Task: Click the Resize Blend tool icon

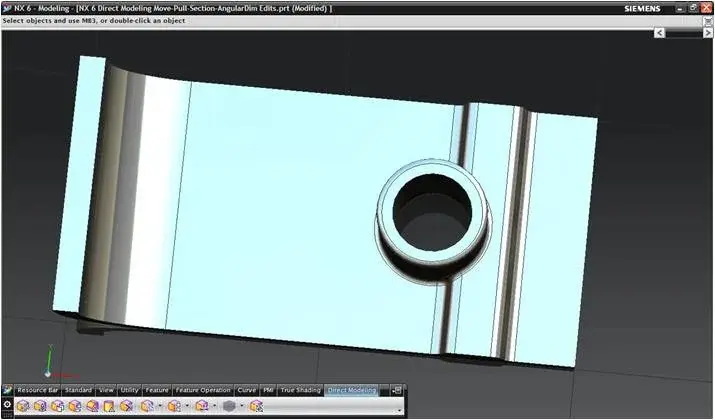Action: (x=93, y=407)
